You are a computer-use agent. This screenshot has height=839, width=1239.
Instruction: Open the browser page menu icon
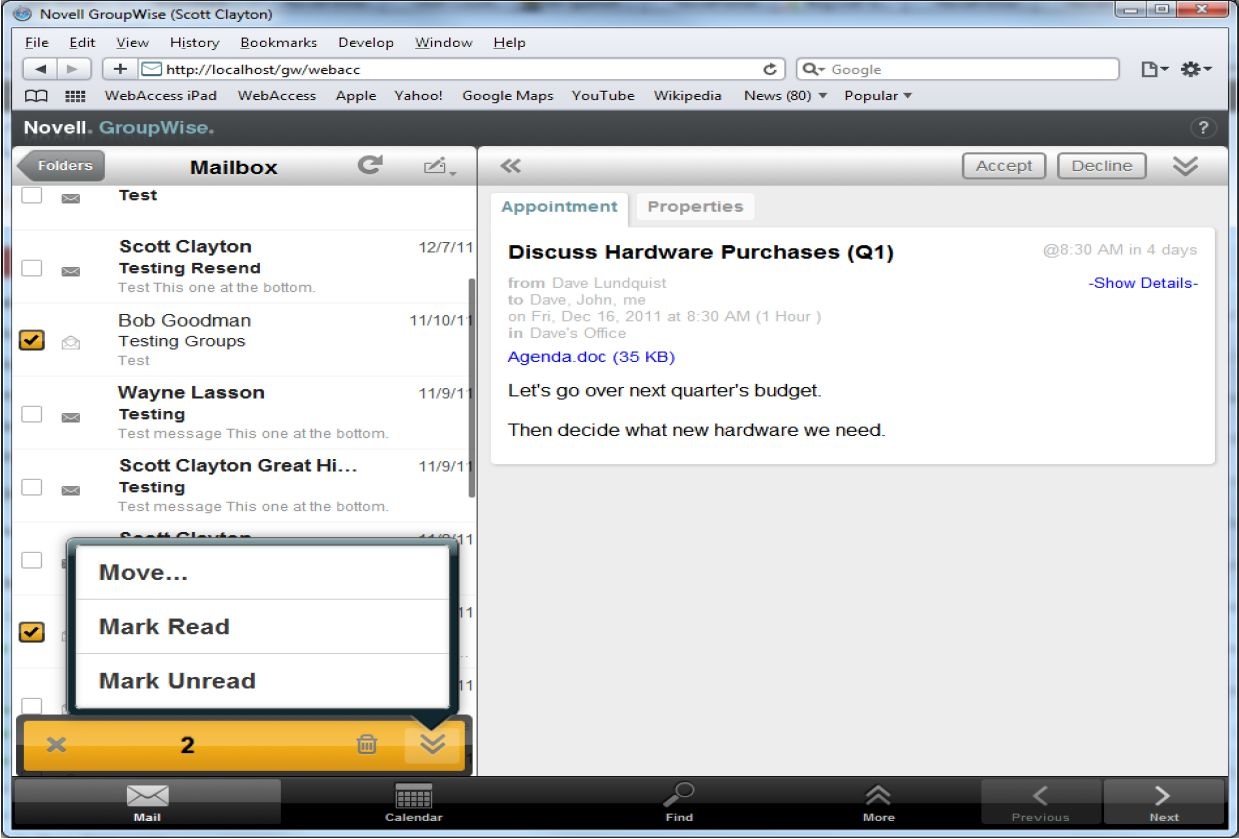coord(1153,69)
